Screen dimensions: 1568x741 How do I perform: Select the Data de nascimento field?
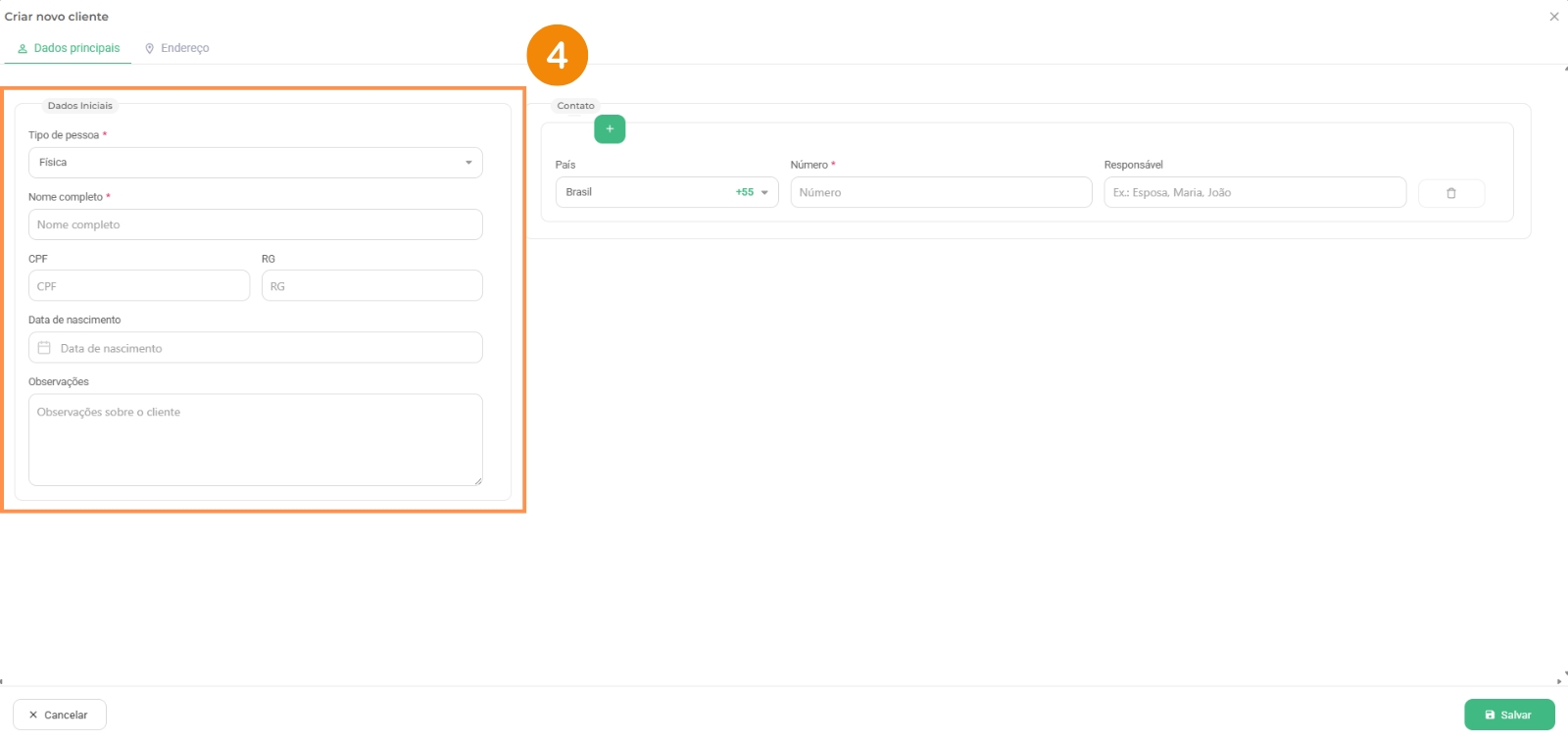click(x=265, y=348)
